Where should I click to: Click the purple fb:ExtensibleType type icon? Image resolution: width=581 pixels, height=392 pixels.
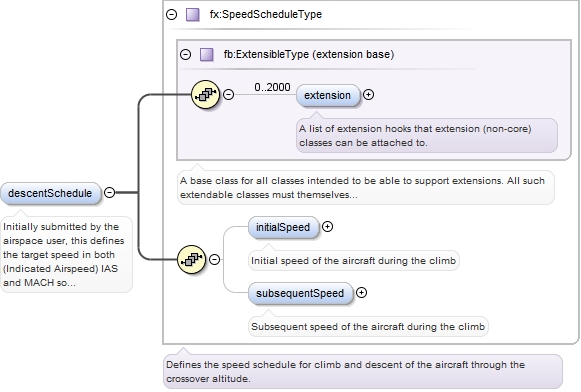click(x=207, y=54)
